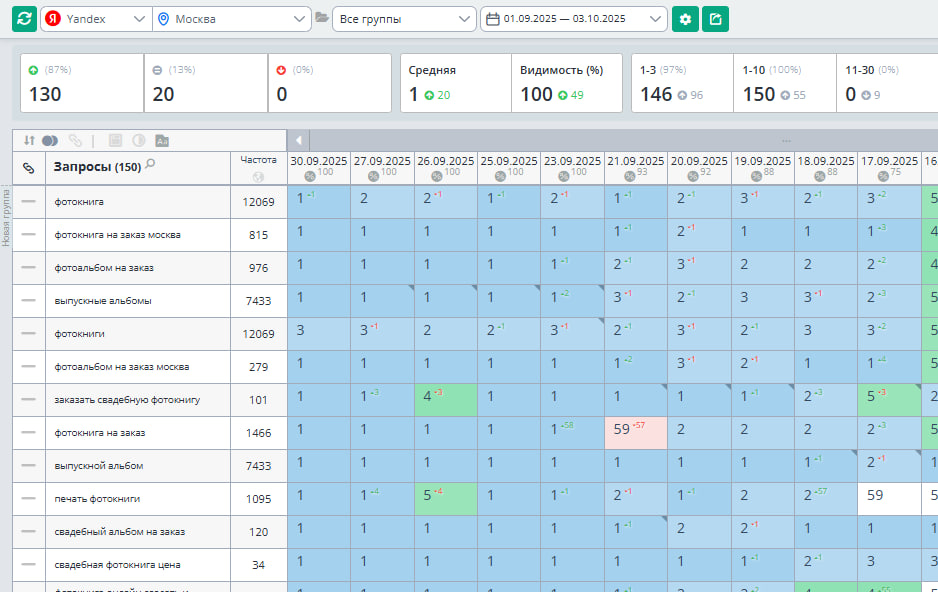The height and width of the screenshot is (592, 938).
Task: Click the percent icon under 26.09.2025
Action: click(437, 176)
